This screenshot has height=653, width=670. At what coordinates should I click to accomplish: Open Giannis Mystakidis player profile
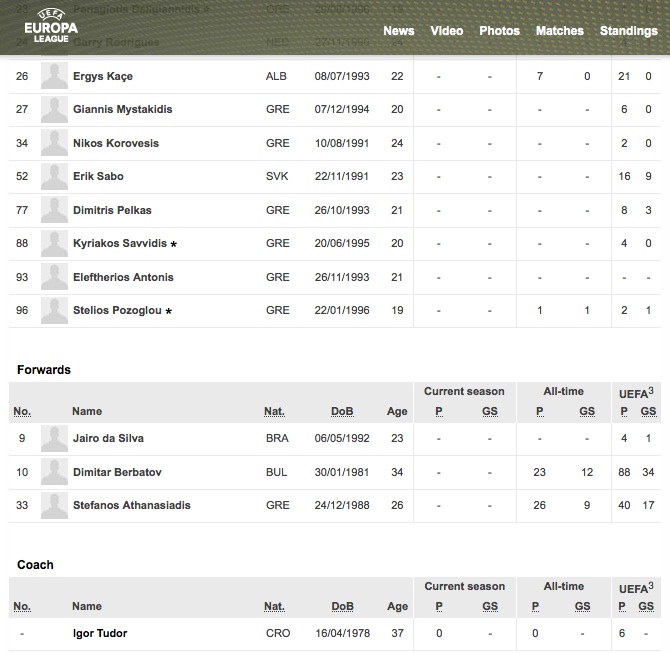pyautogui.click(x=122, y=110)
